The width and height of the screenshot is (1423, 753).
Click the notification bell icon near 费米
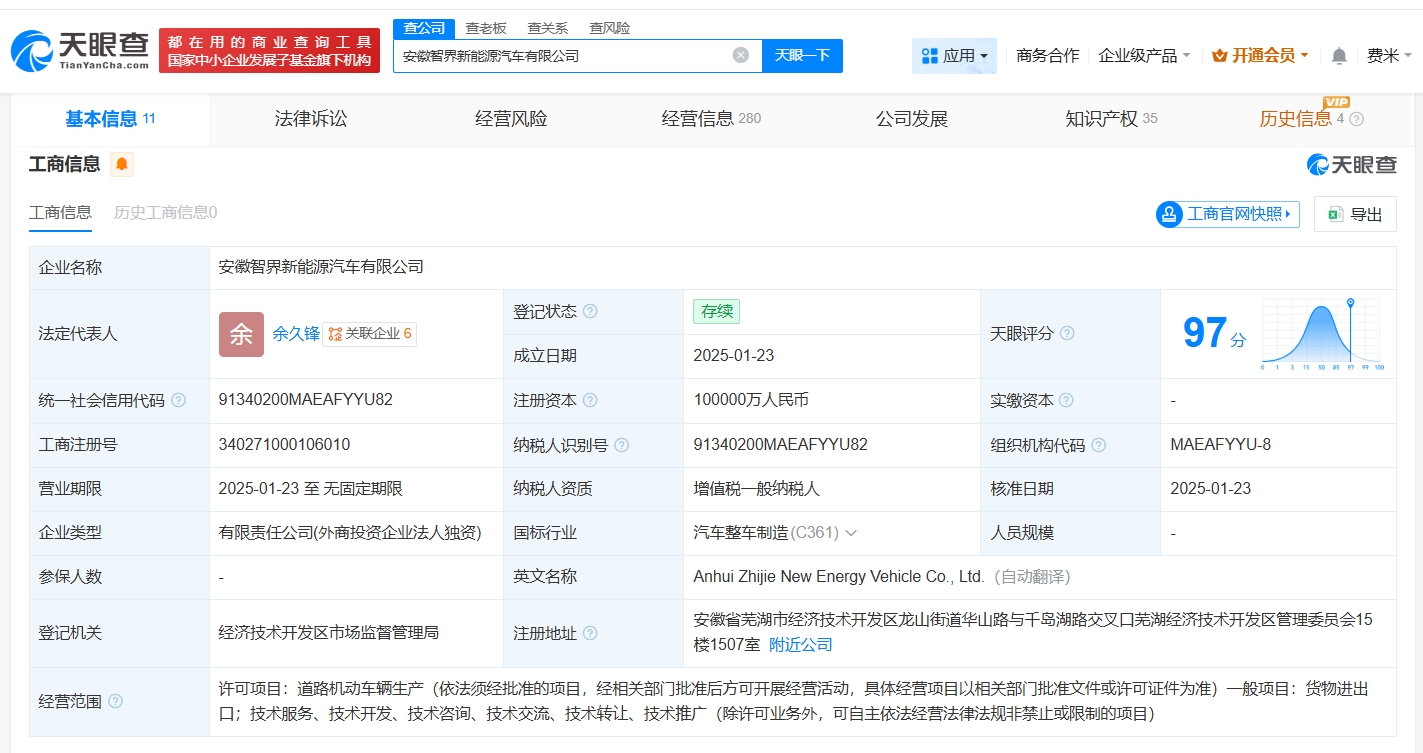1337,56
